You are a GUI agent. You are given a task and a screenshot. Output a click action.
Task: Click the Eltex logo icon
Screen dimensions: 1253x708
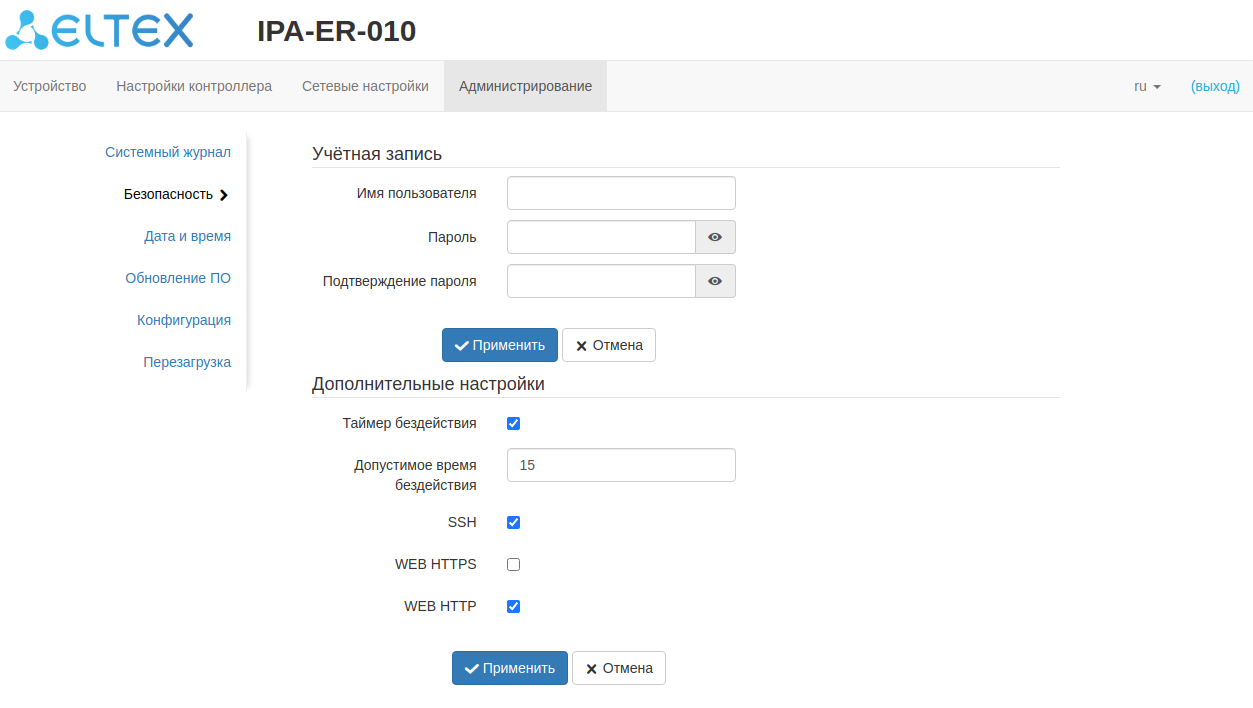(27, 31)
